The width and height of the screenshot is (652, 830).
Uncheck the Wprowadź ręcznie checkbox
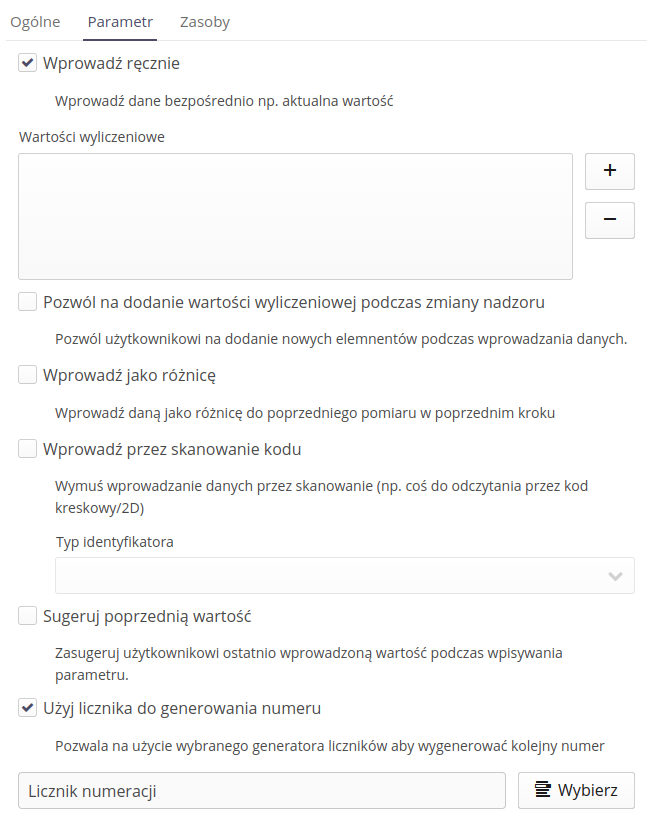[28, 63]
